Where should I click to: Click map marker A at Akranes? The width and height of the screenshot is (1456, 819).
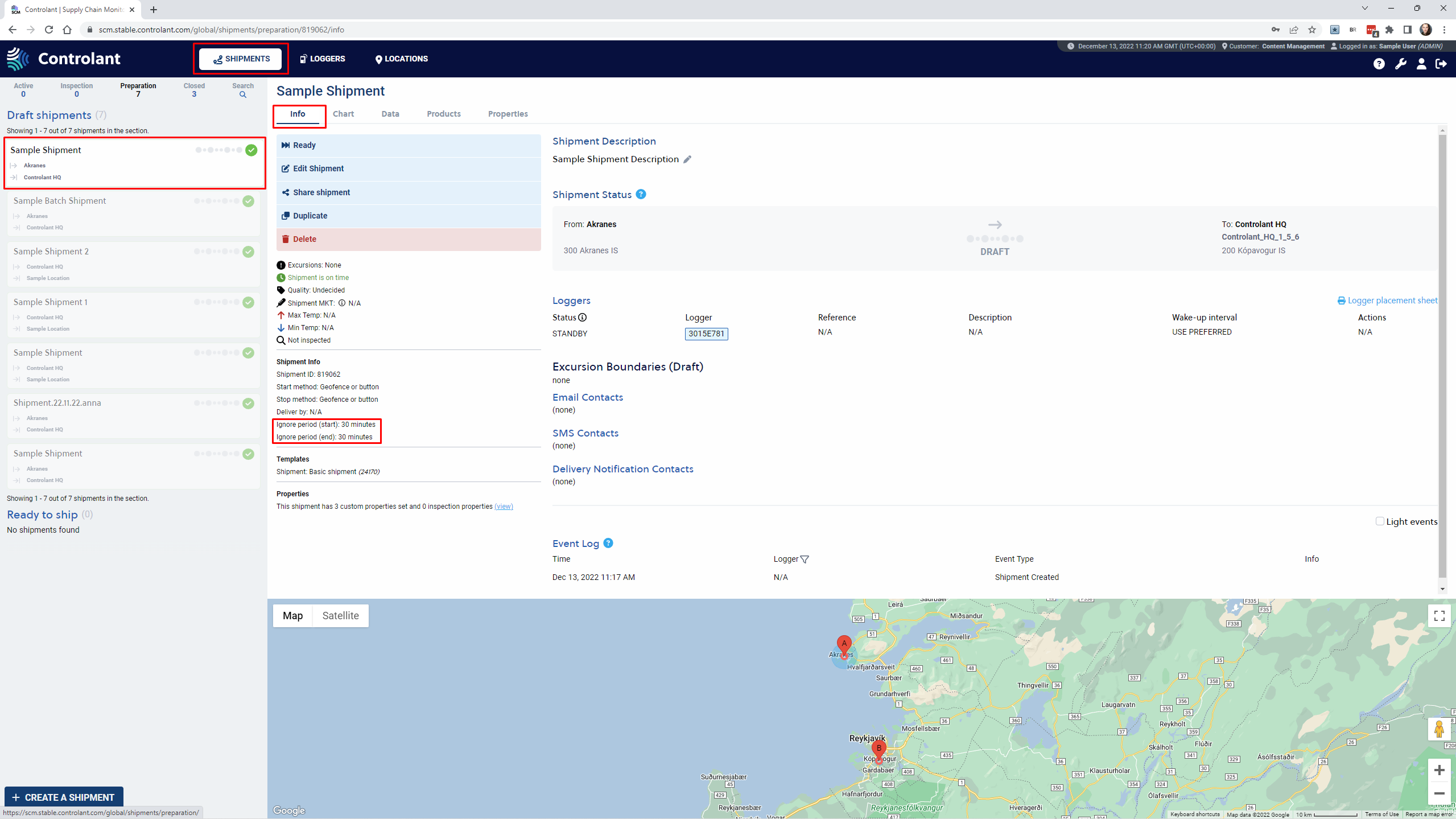[x=844, y=646]
